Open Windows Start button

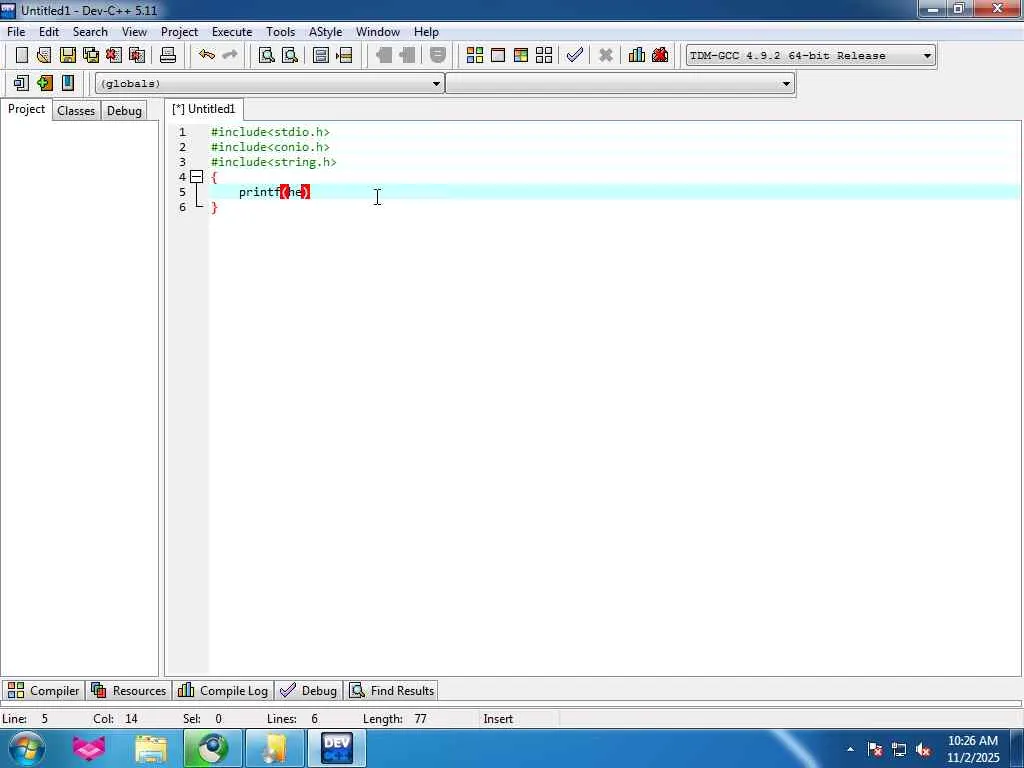[x=26, y=748]
